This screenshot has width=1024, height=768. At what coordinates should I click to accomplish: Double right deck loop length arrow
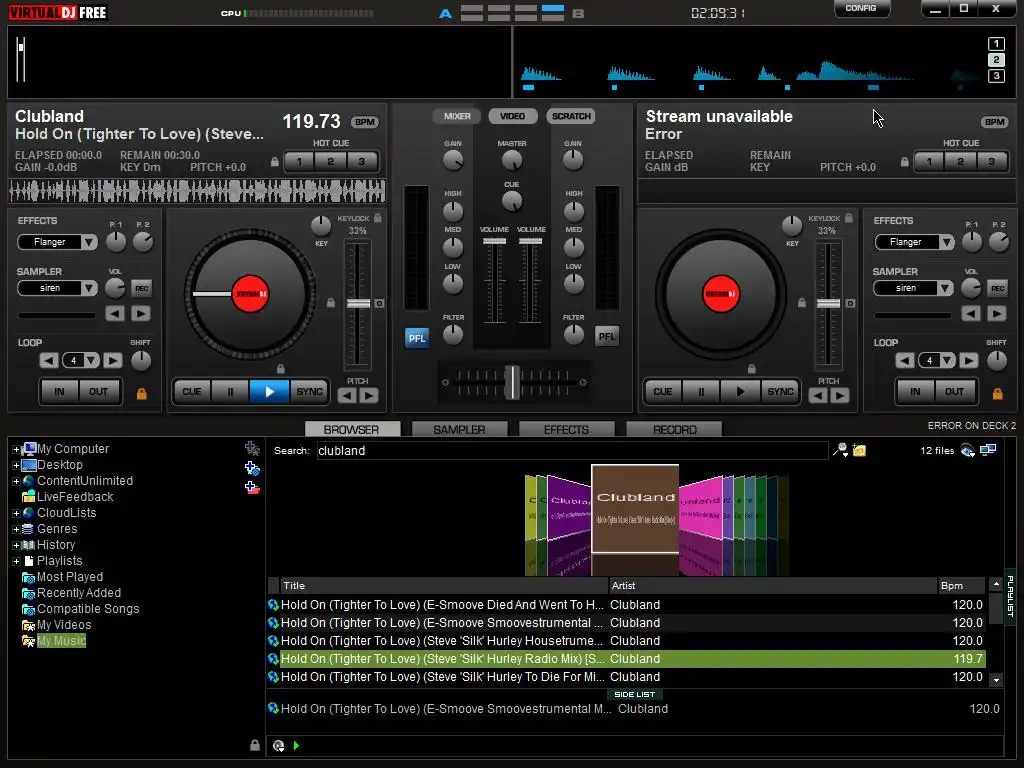pyautogui.click(x=968, y=360)
